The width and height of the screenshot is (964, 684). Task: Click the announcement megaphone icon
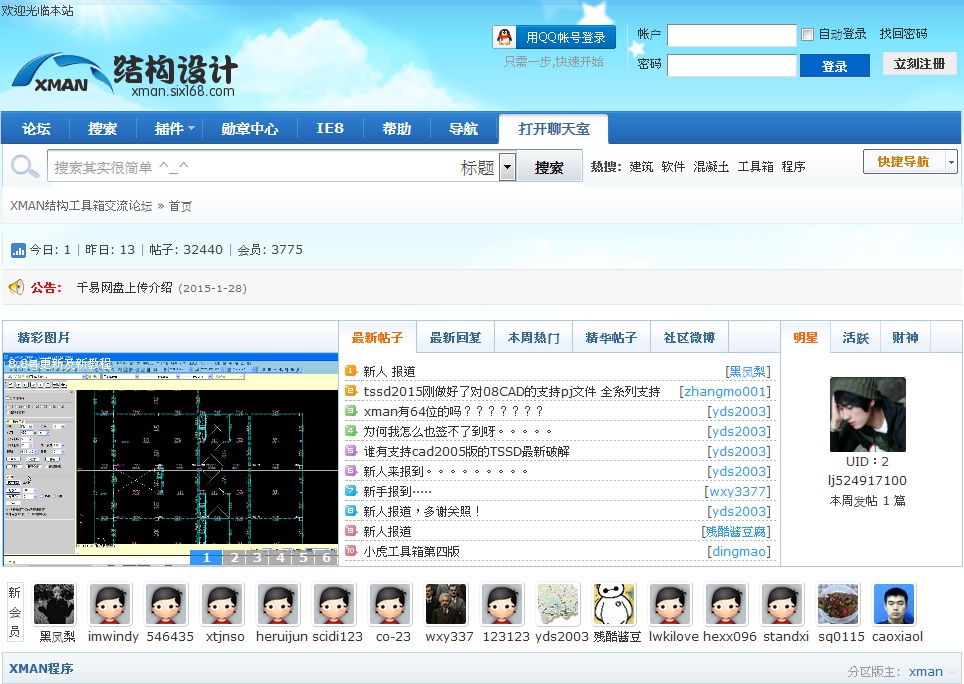pos(17,287)
